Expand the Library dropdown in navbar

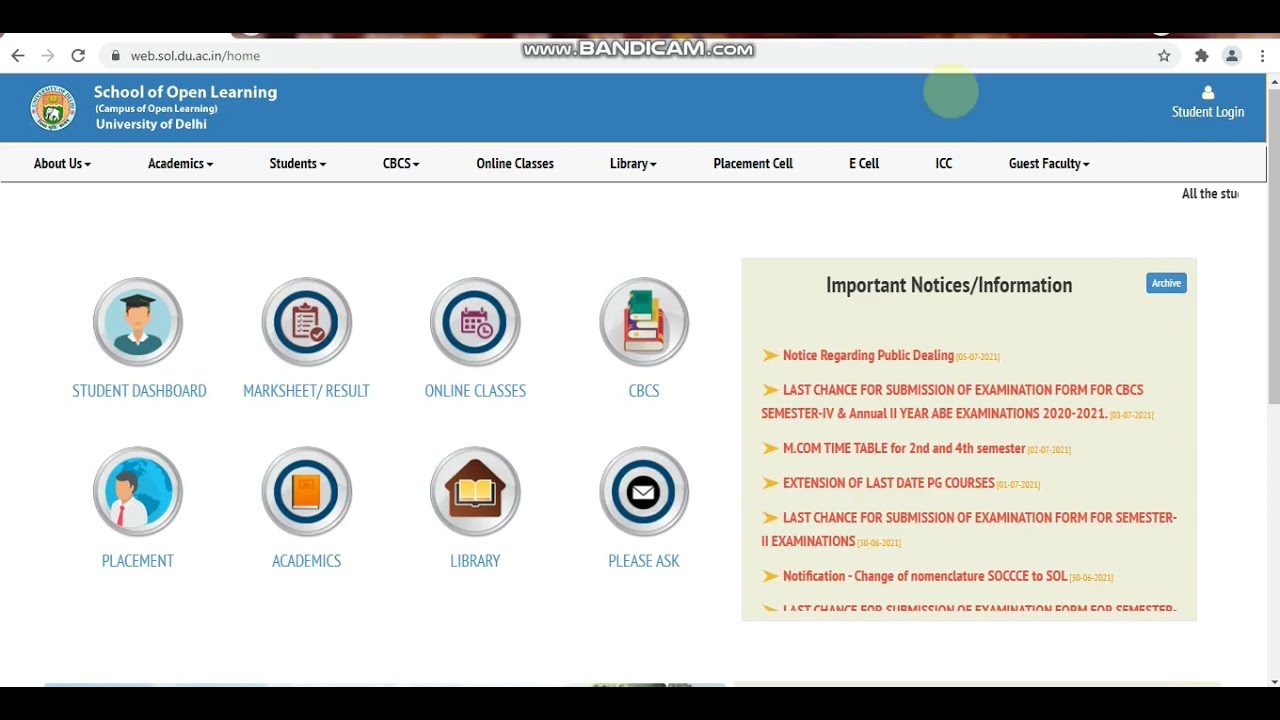point(633,163)
